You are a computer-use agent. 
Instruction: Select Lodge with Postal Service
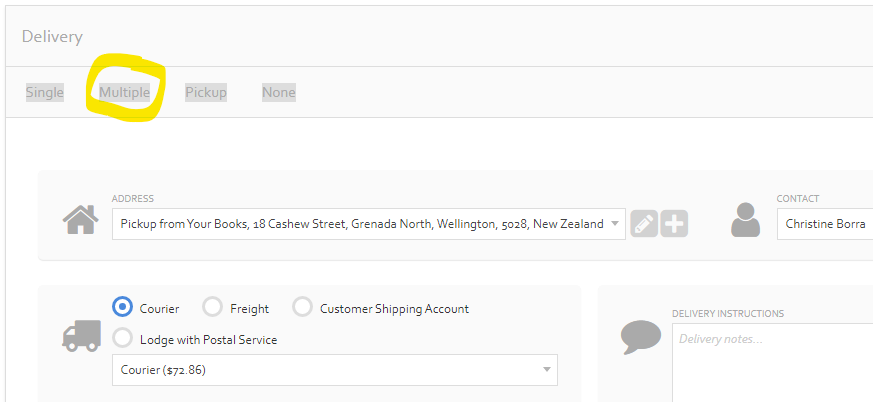tap(122, 337)
